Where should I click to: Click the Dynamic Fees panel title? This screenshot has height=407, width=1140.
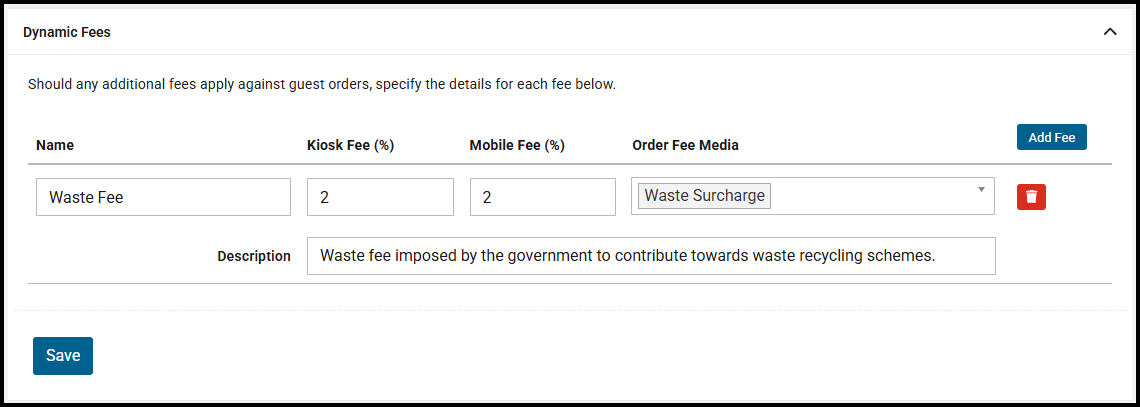tap(67, 32)
